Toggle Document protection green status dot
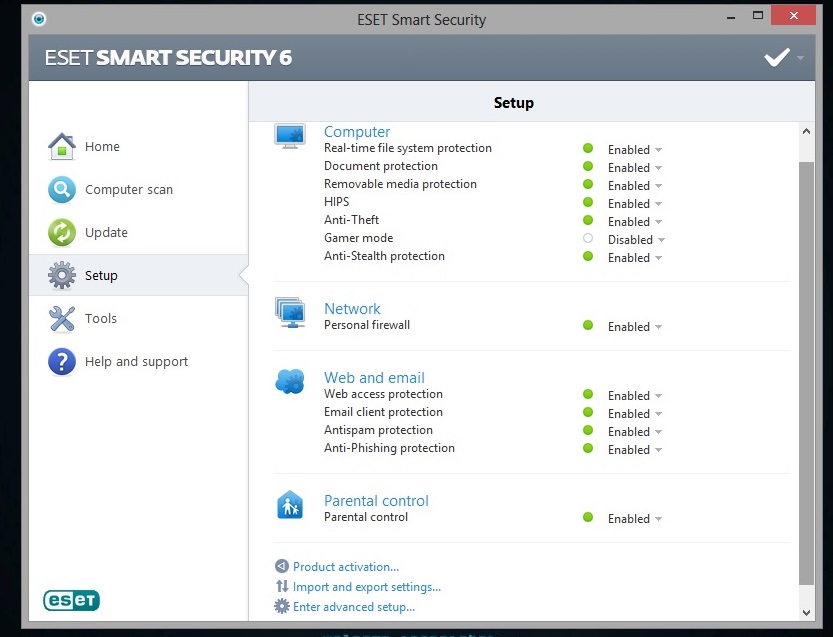Screen dimensions: 833x637 coord(588,166)
